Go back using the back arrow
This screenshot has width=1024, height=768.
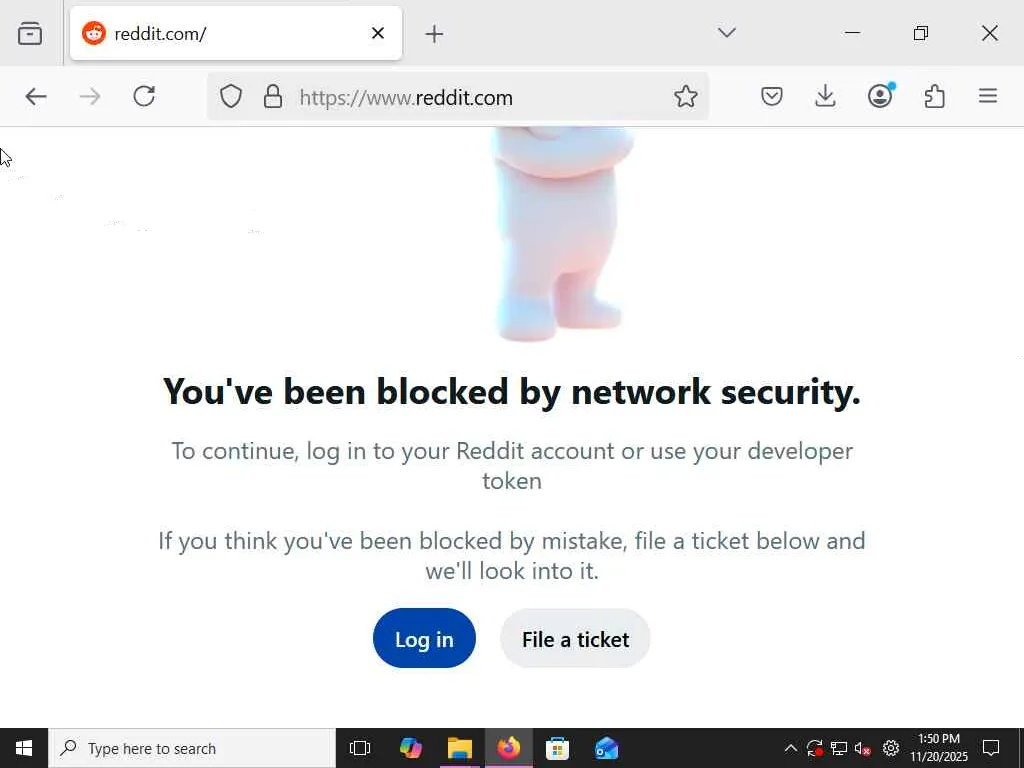click(x=36, y=96)
